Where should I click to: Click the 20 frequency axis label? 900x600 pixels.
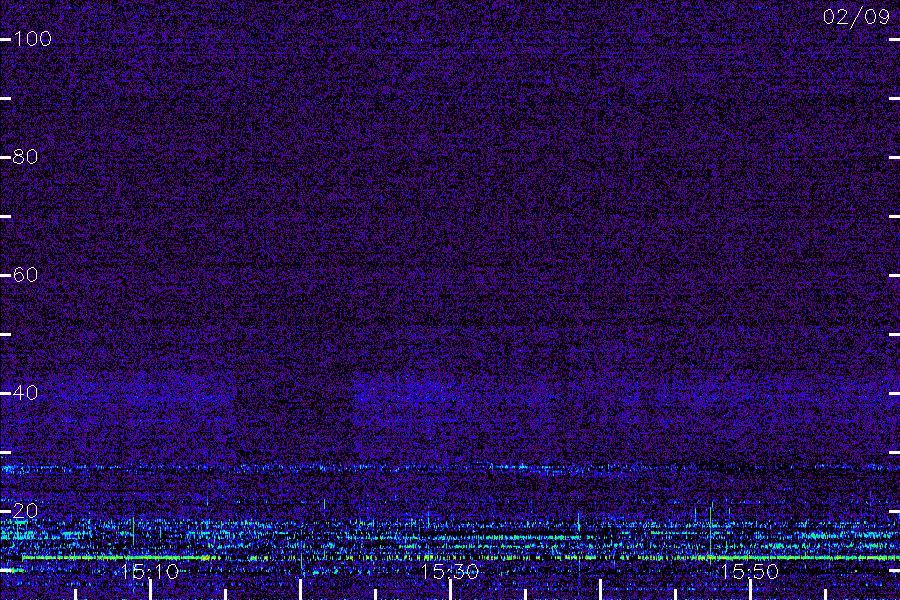[x=26, y=510]
